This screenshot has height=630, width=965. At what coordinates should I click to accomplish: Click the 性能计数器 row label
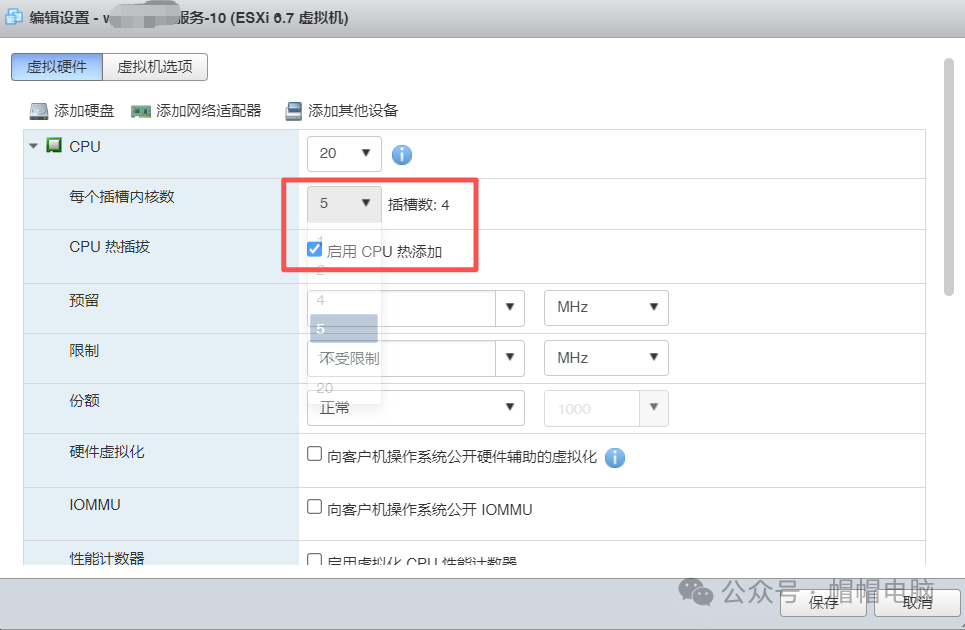pyautogui.click(x=106, y=557)
